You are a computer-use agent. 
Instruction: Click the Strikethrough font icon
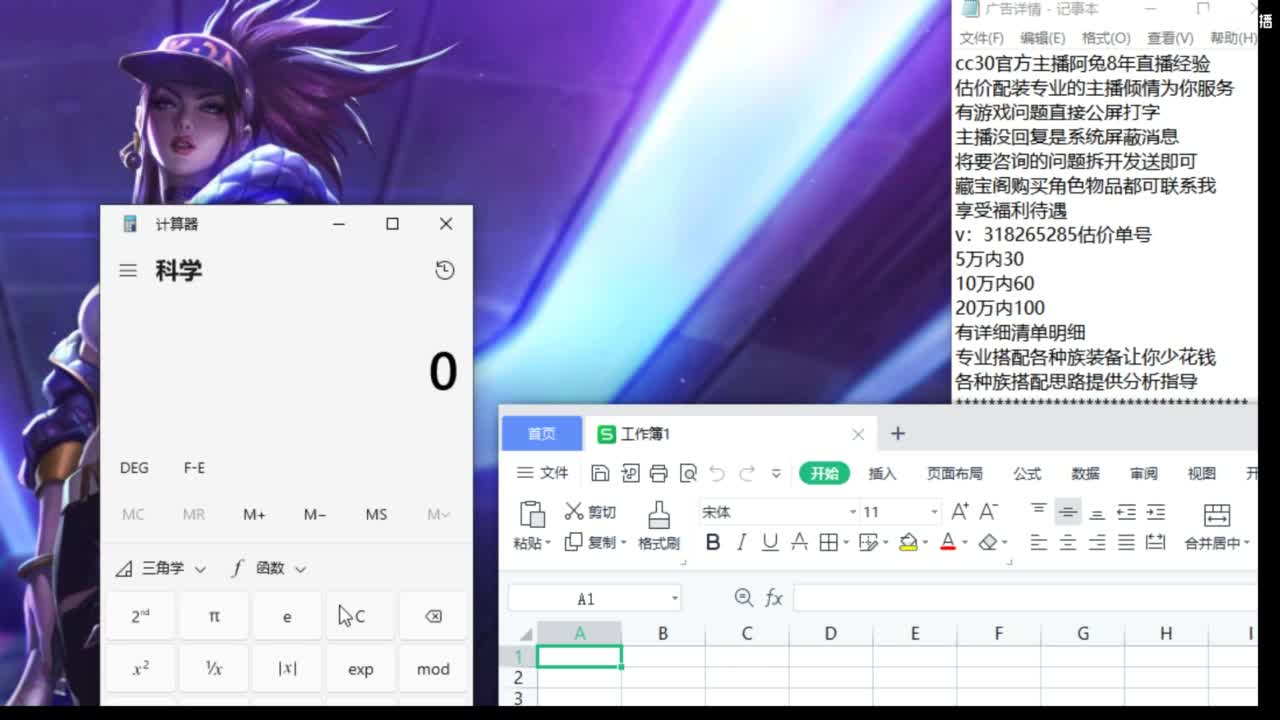(x=799, y=542)
